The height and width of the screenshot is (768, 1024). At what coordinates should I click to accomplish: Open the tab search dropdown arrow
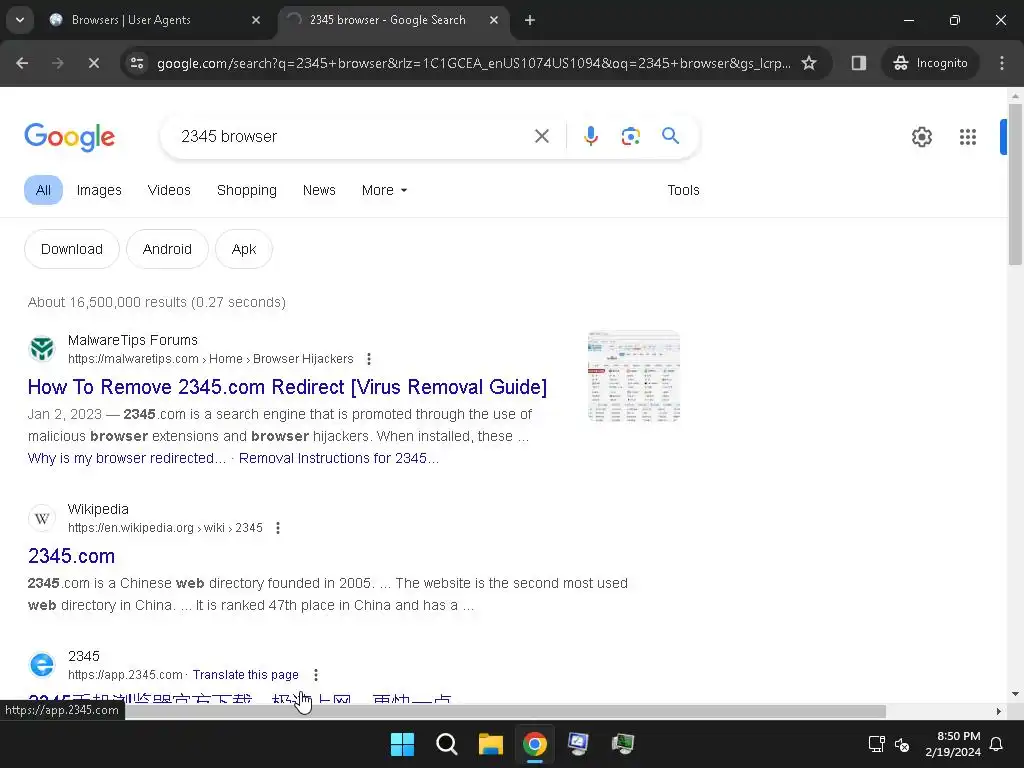pos(20,20)
